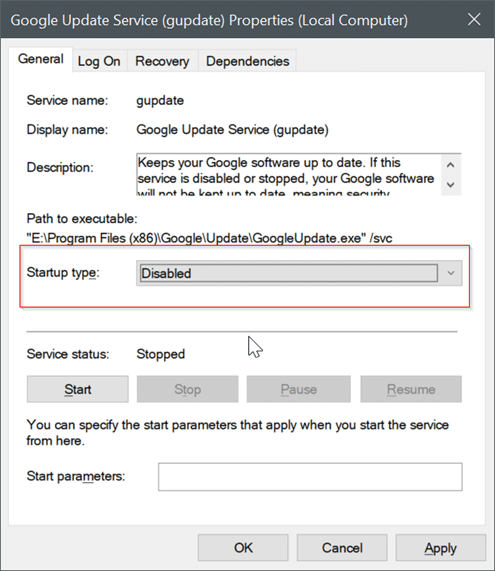Click the Start service button

pos(78,389)
